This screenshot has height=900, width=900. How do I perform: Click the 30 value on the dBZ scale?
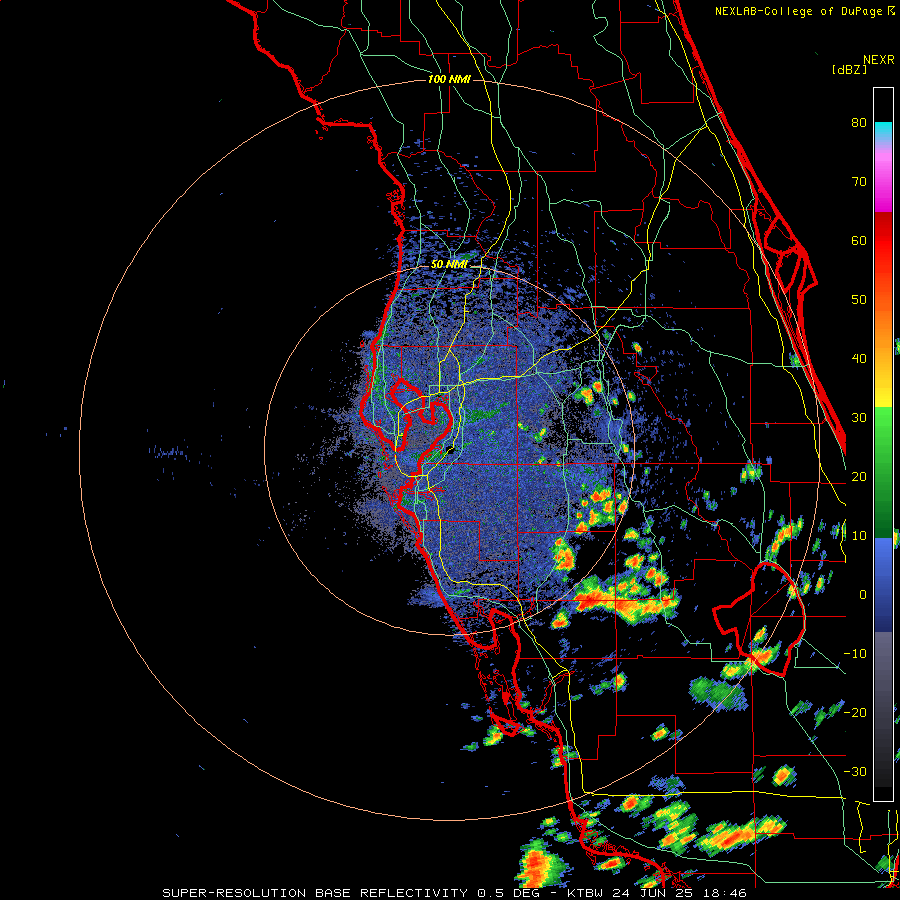859,418
